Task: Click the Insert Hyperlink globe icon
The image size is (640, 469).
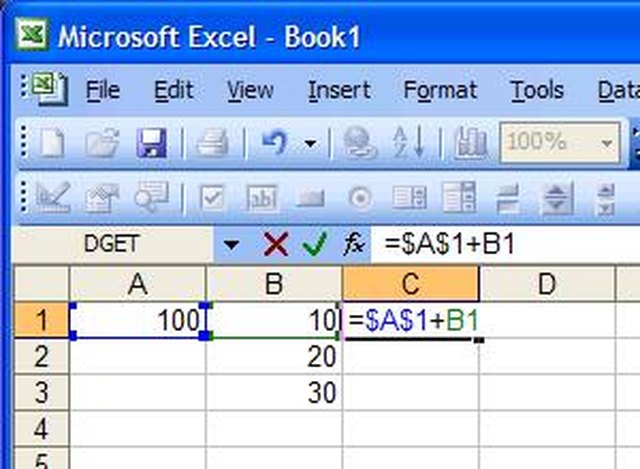Action: (x=360, y=142)
